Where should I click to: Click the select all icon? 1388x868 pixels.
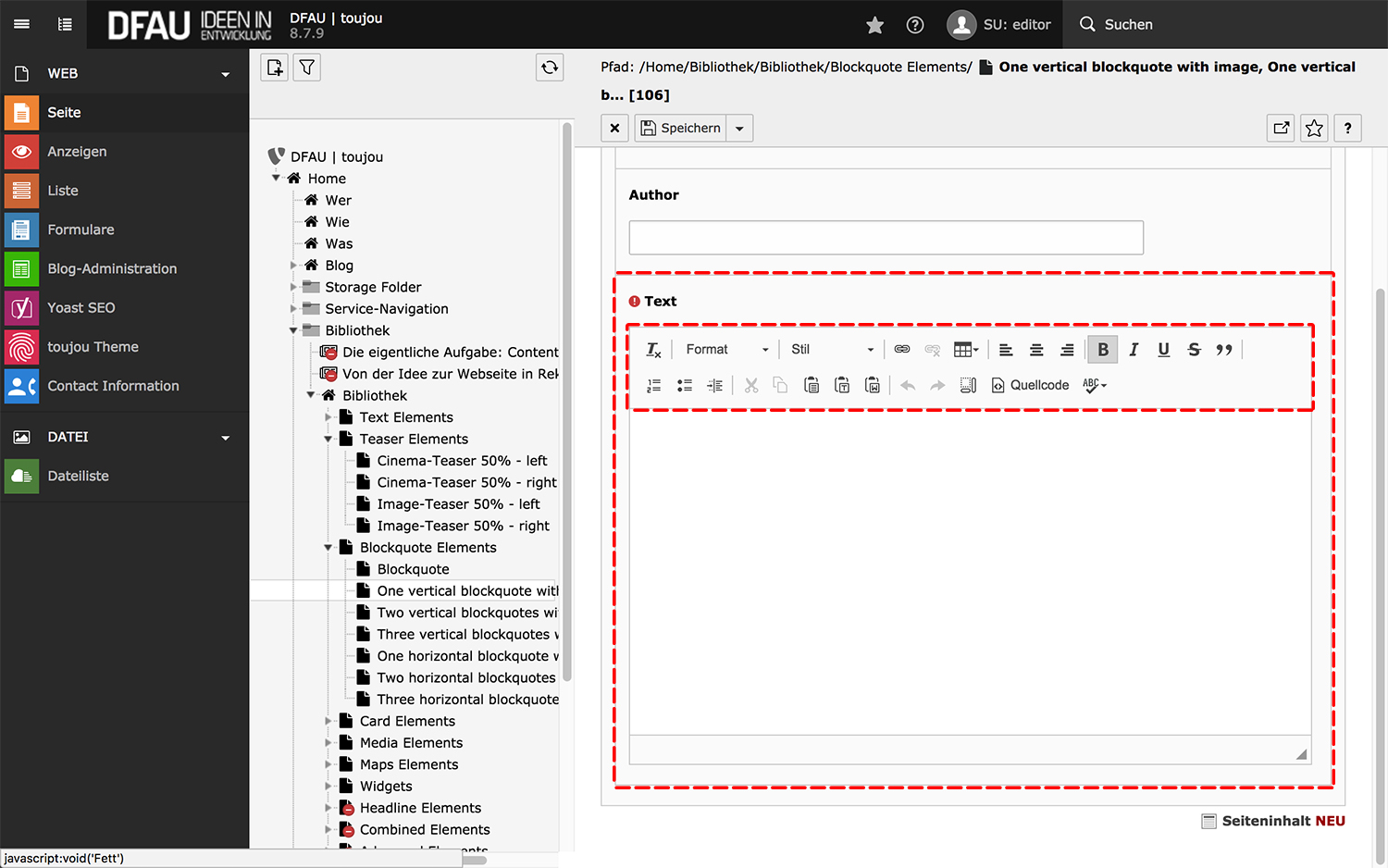(x=968, y=385)
